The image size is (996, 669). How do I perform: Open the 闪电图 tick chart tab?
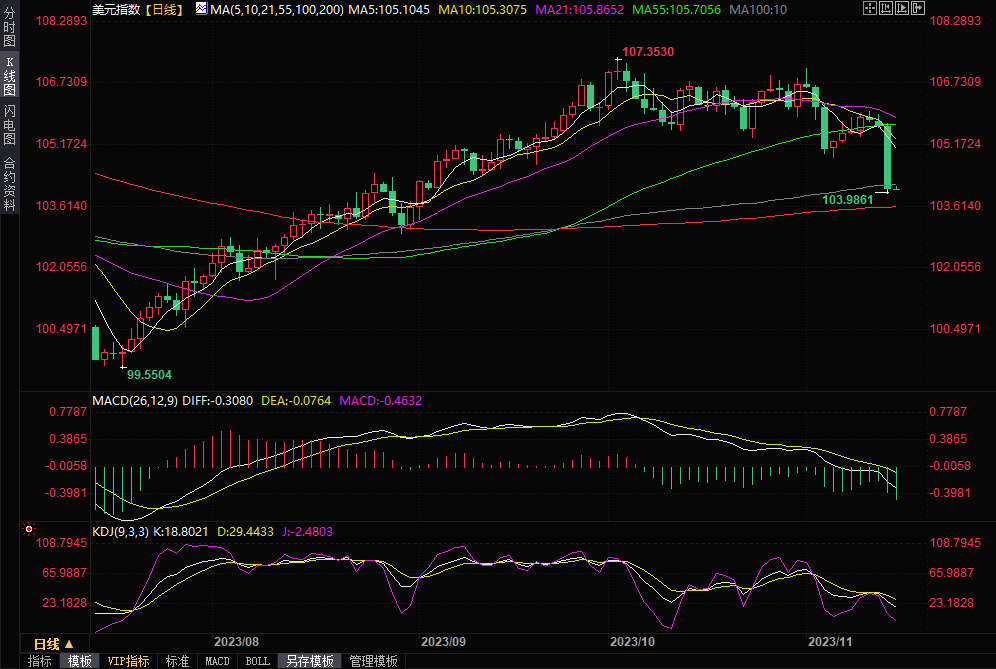coord(10,125)
